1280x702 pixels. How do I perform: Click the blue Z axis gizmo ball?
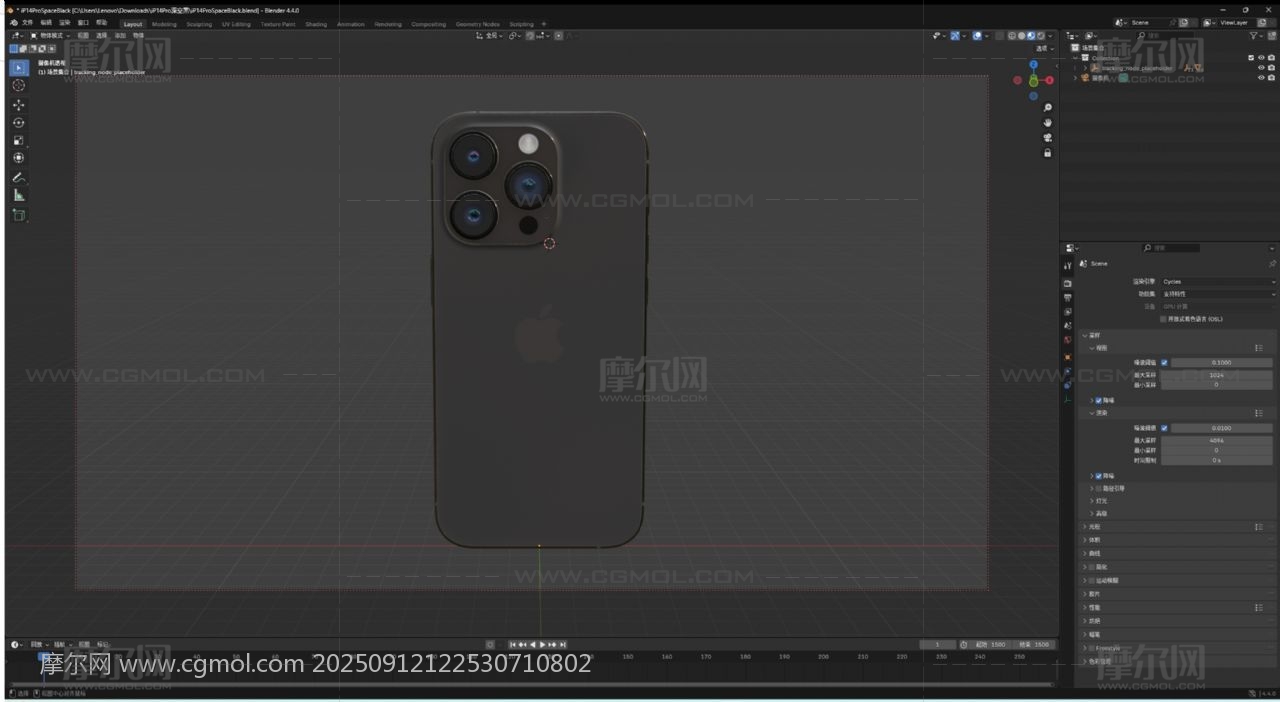[x=1033, y=65]
